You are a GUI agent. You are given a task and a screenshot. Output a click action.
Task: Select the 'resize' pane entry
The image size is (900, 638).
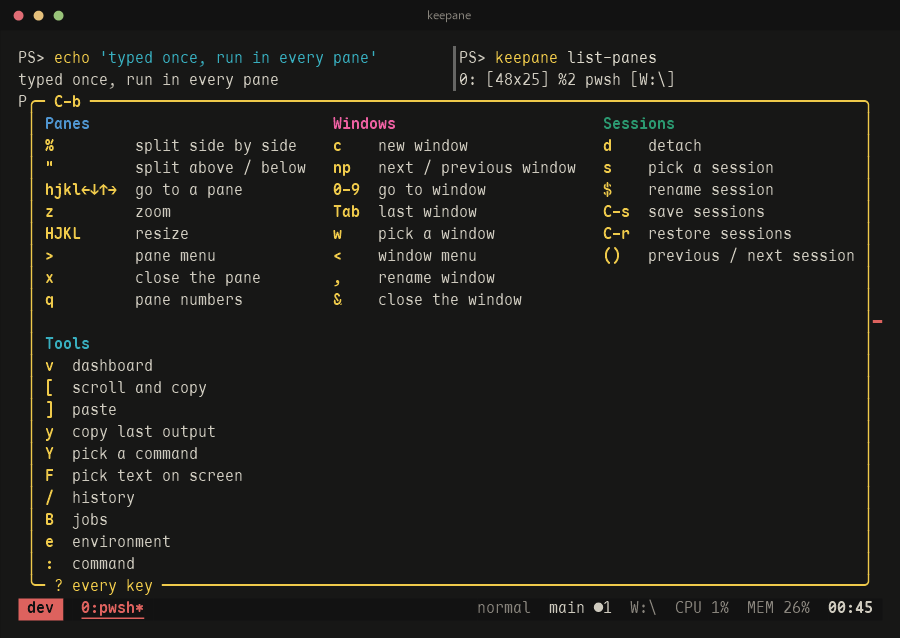[162, 234]
